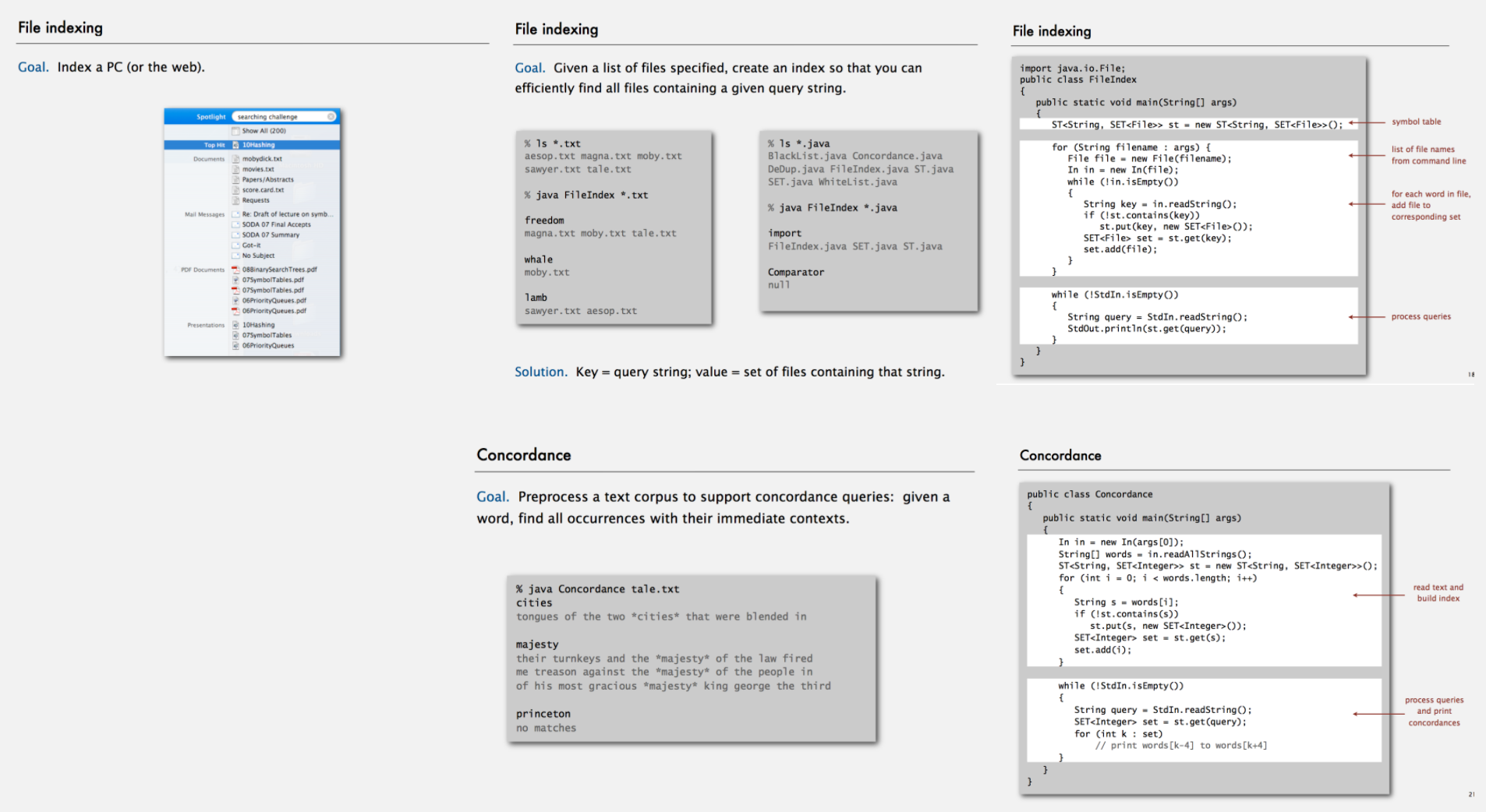Click the 'symbol table' red annotation
The width and height of the screenshot is (1486, 812).
(x=1417, y=122)
